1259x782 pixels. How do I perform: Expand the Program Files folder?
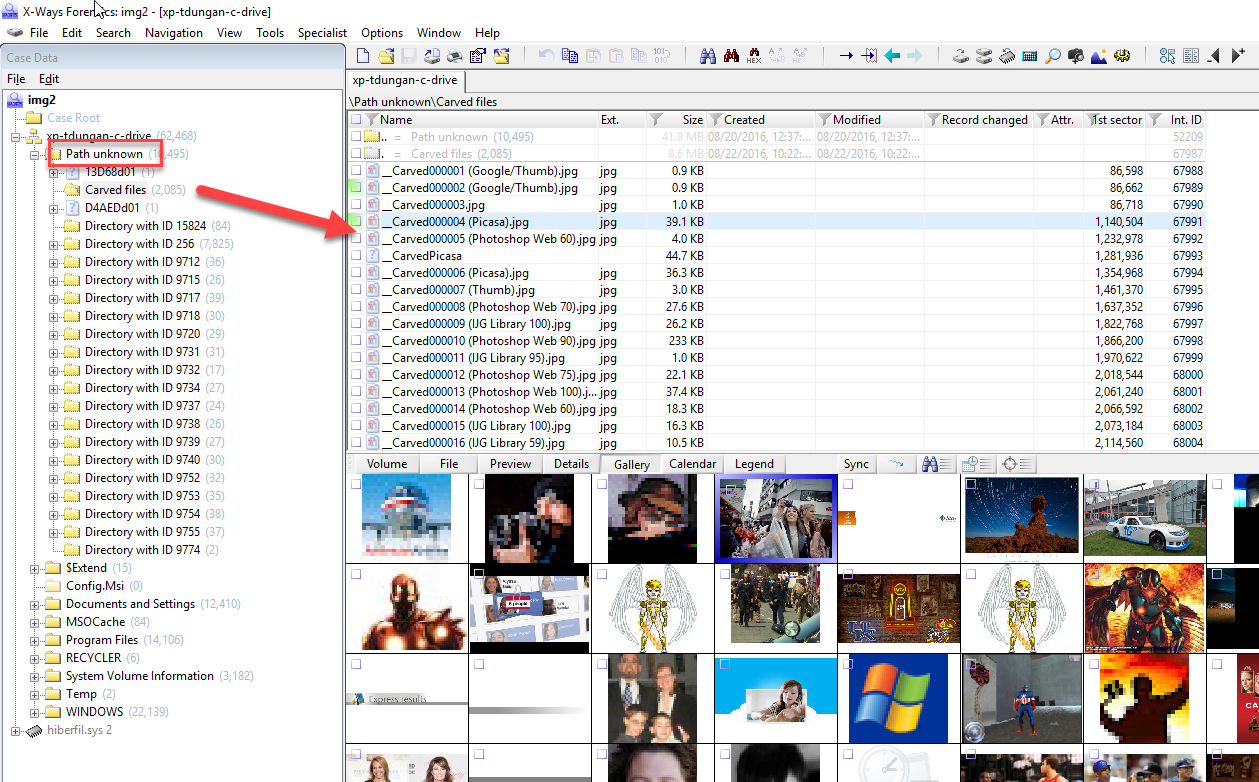pyautogui.click(x=35, y=640)
